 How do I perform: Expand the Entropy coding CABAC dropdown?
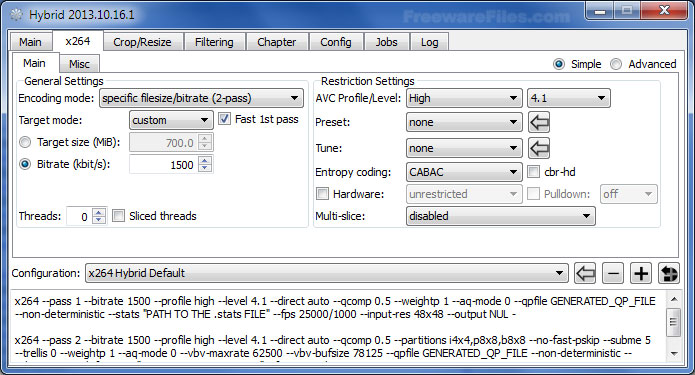point(464,172)
